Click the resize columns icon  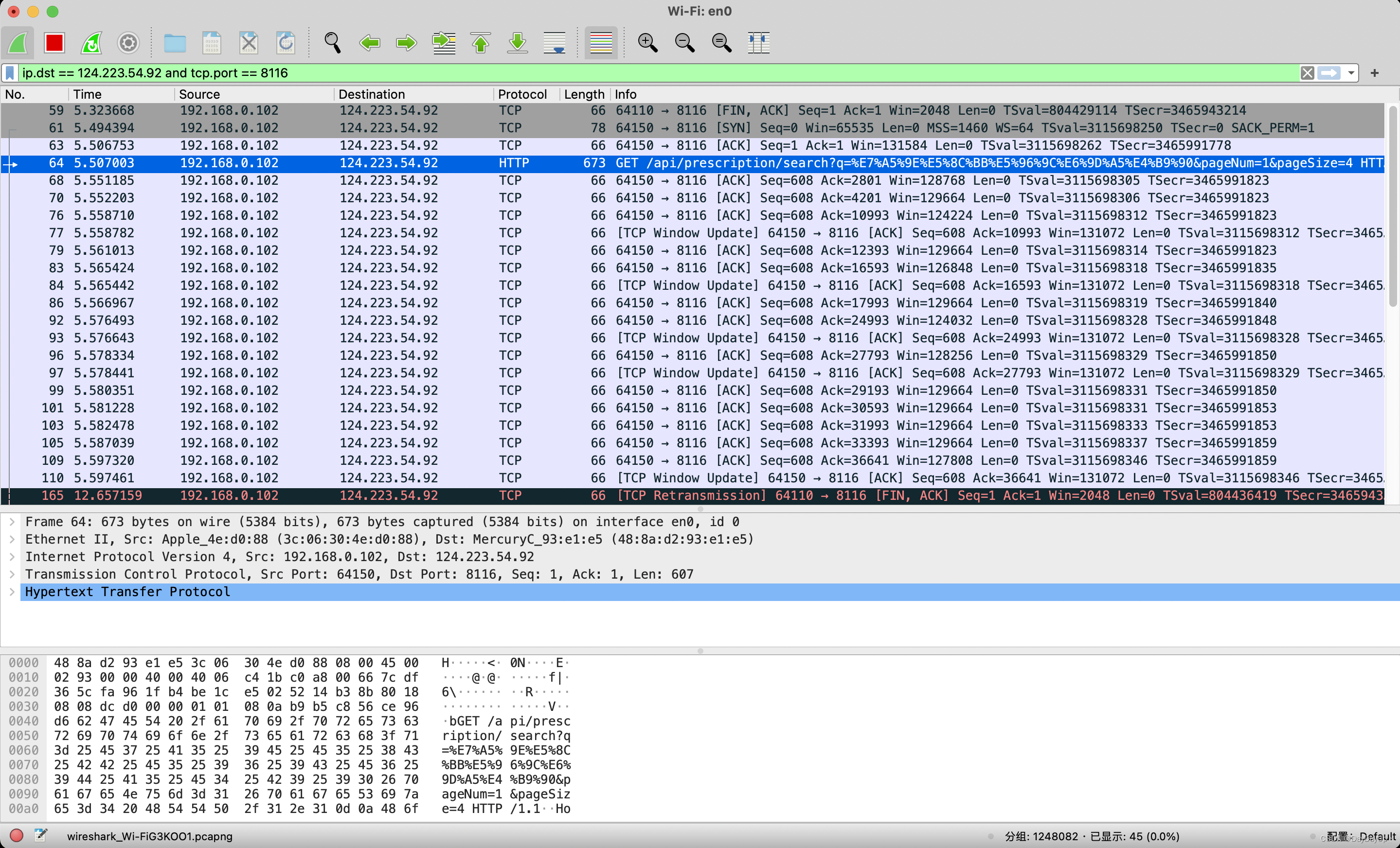point(758,43)
